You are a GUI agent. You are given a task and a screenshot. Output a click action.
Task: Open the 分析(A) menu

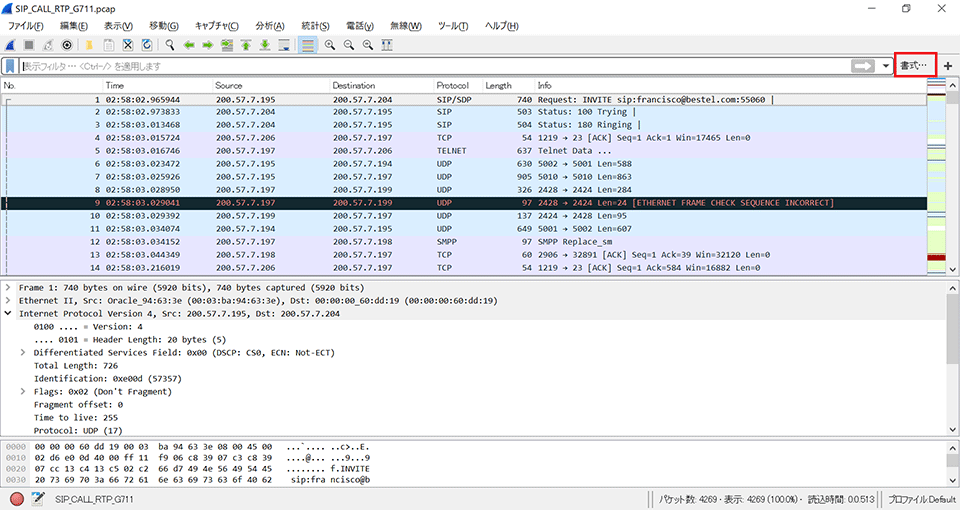click(x=269, y=26)
